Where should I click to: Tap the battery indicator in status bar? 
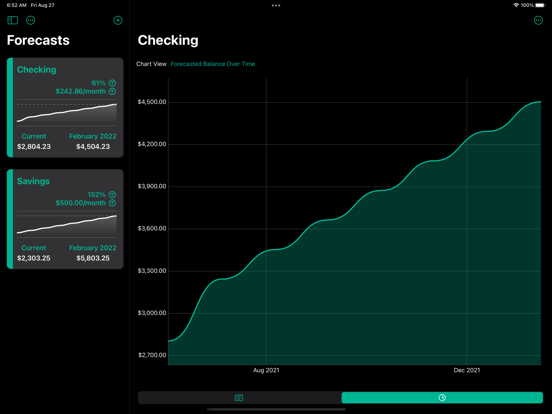pos(540,5)
